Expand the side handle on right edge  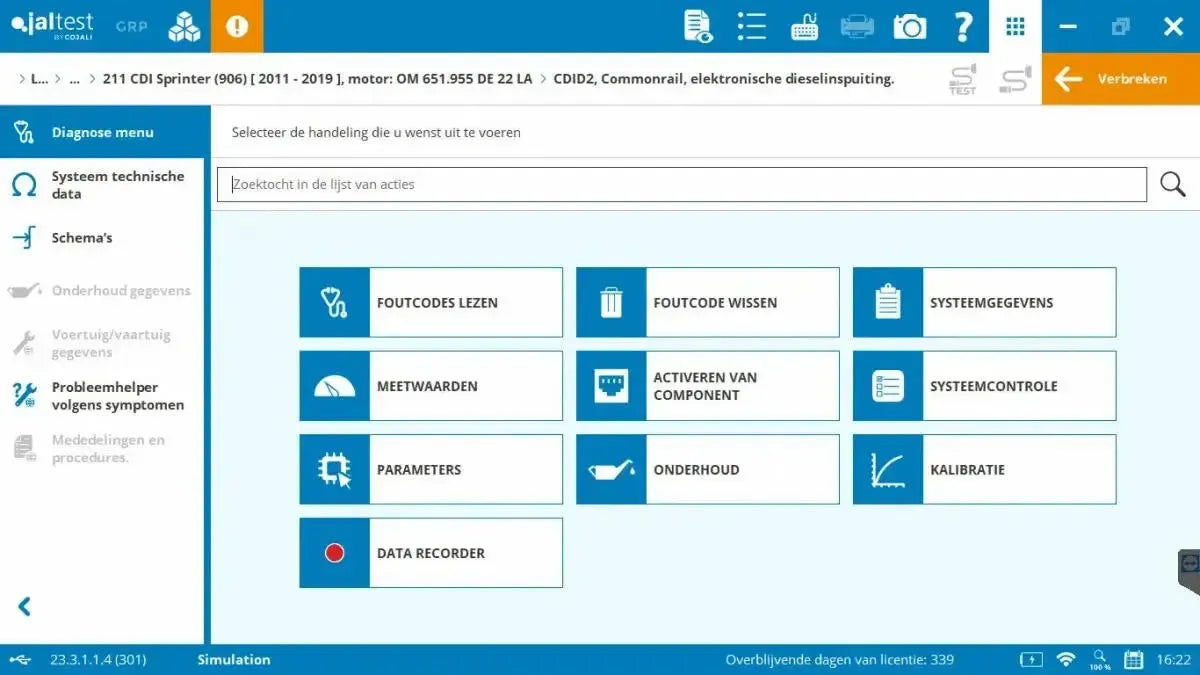tap(1189, 564)
